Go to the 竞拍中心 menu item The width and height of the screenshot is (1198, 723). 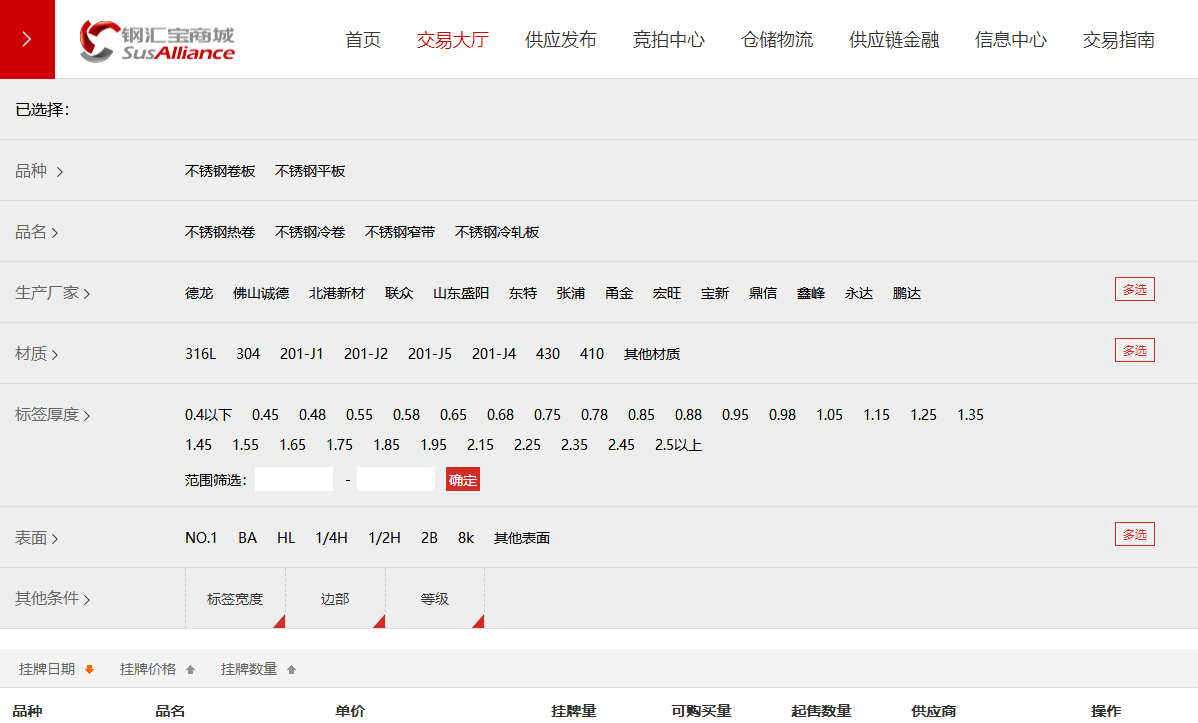tap(669, 40)
